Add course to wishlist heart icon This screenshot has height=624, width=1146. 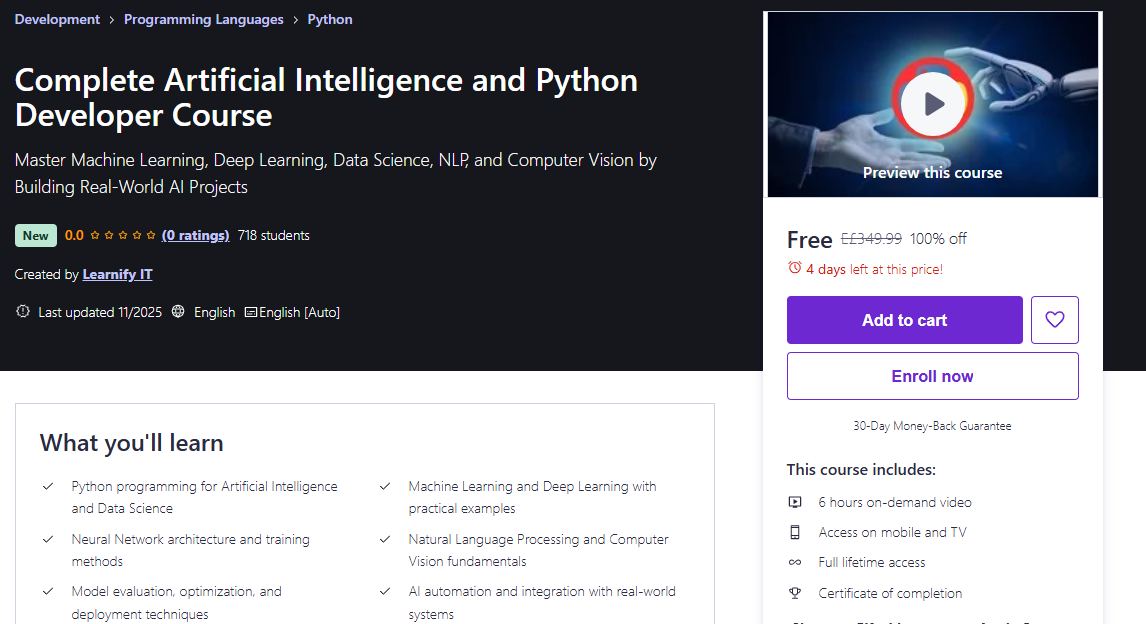(x=1055, y=319)
